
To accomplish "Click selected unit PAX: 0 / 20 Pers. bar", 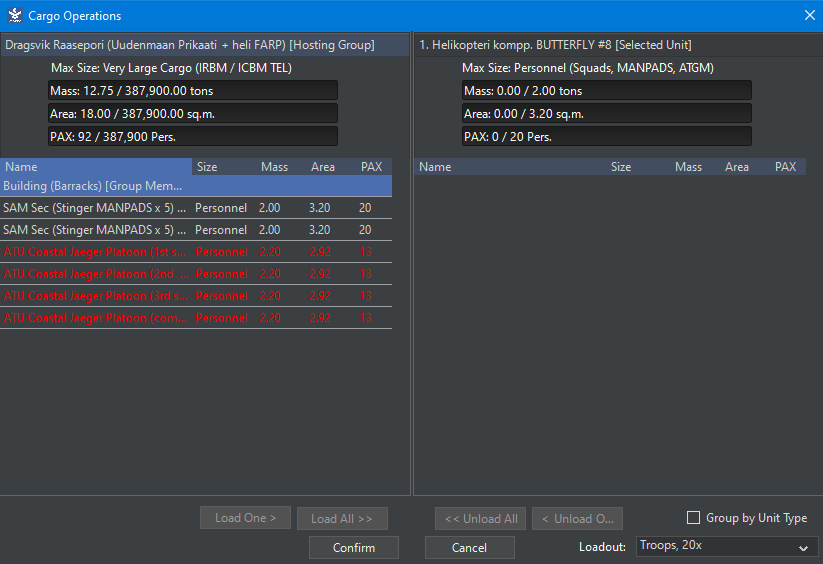I will click(607, 136).
